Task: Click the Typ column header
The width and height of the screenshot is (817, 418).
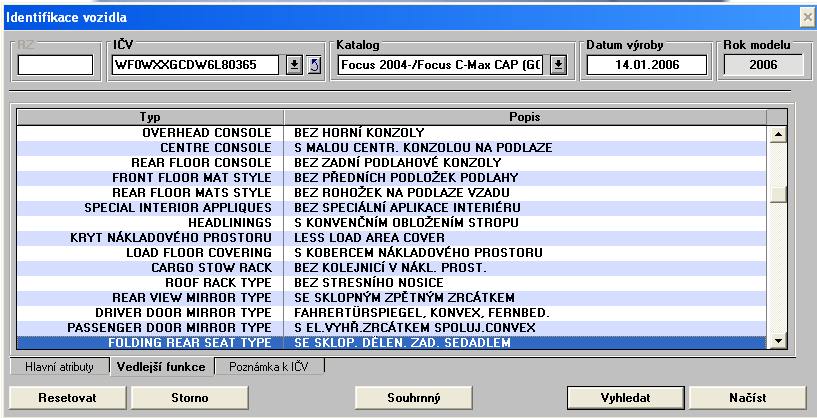Action: (x=150, y=117)
